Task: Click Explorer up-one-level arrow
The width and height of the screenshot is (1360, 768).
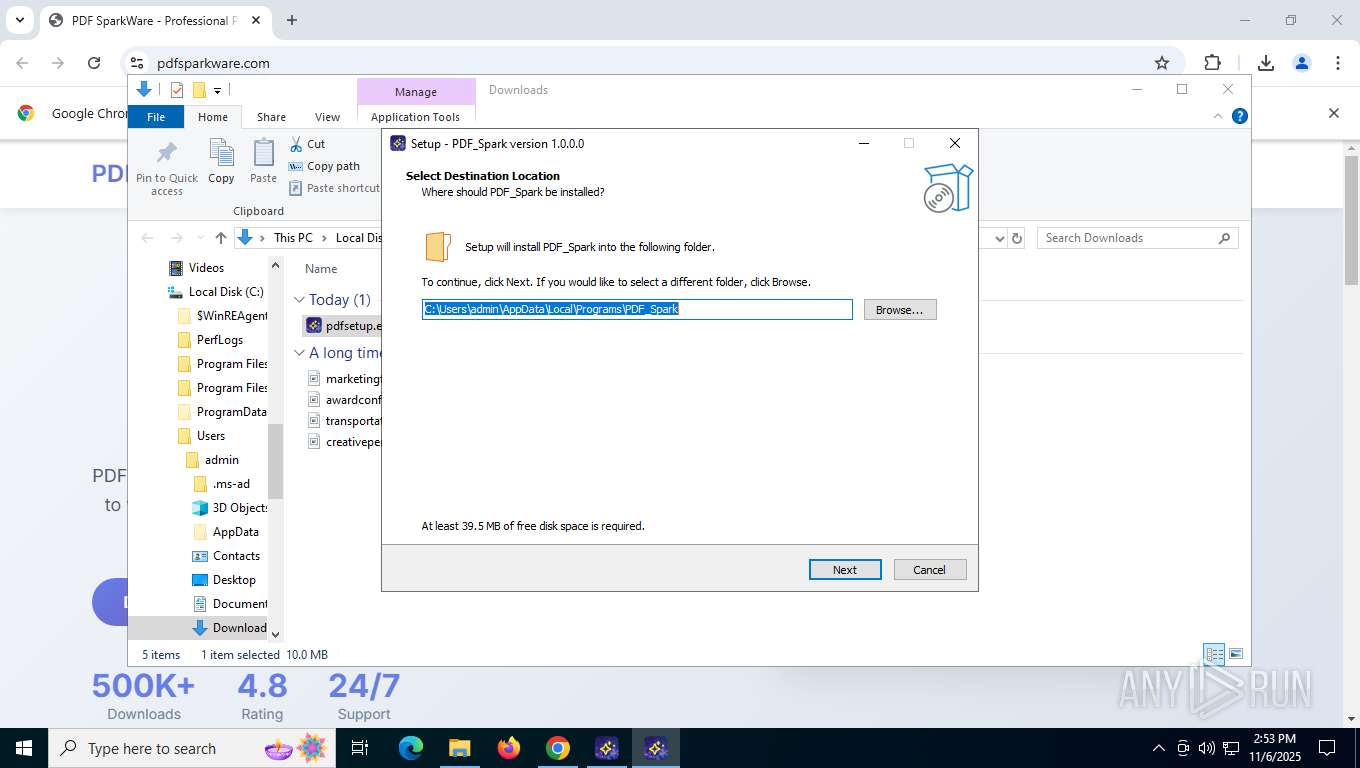Action: (221, 238)
